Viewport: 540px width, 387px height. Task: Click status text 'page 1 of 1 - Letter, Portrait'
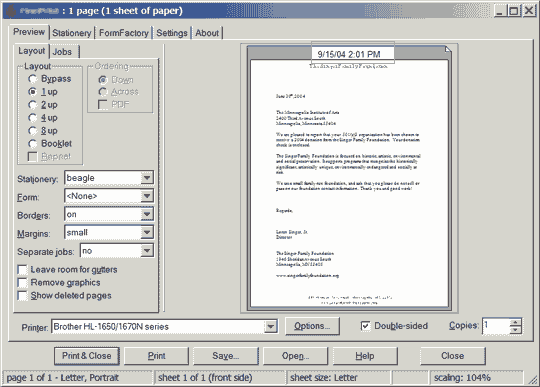point(63,378)
